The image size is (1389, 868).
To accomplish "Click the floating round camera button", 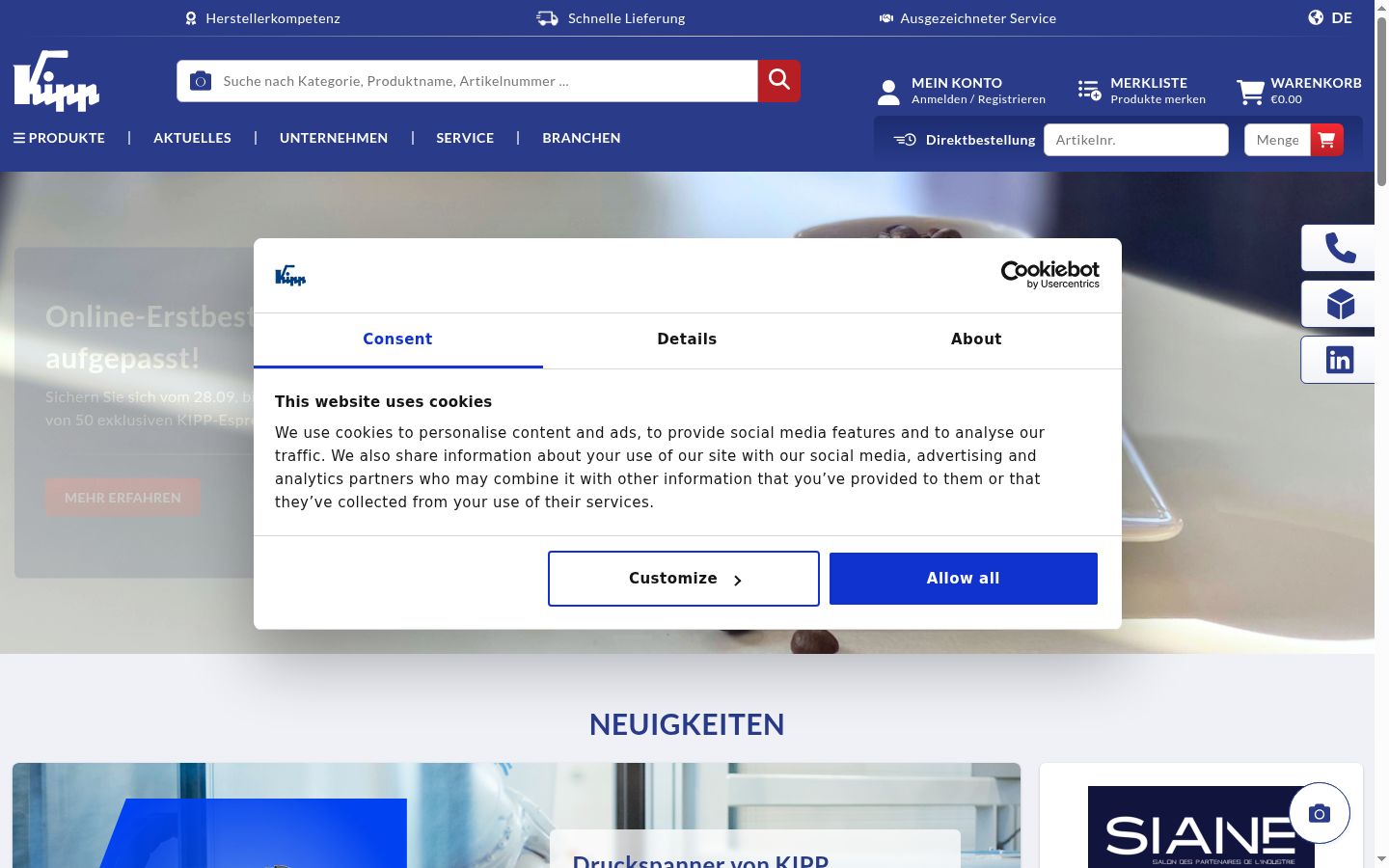I will point(1320,813).
